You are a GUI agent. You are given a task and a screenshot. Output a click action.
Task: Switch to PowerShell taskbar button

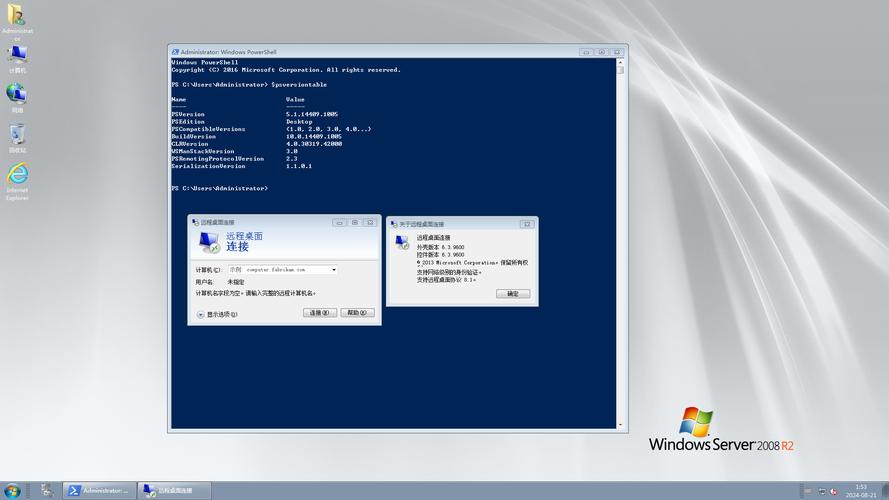[98, 491]
